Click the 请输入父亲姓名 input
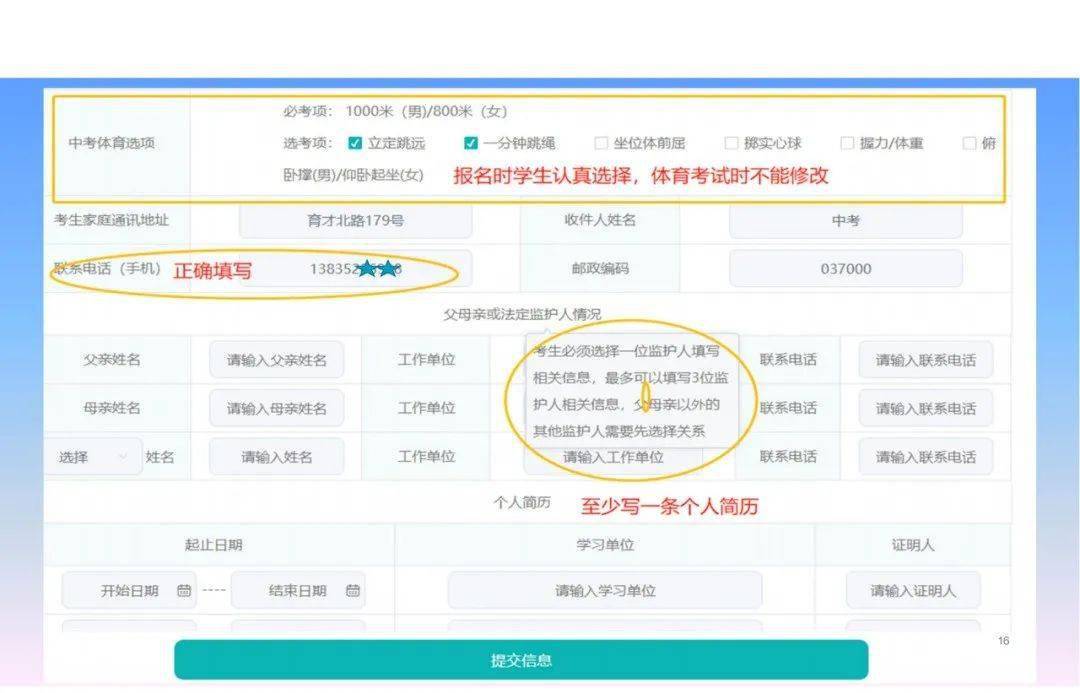Screen dimensions: 1080x693 pyautogui.click(x=276, y=360)
